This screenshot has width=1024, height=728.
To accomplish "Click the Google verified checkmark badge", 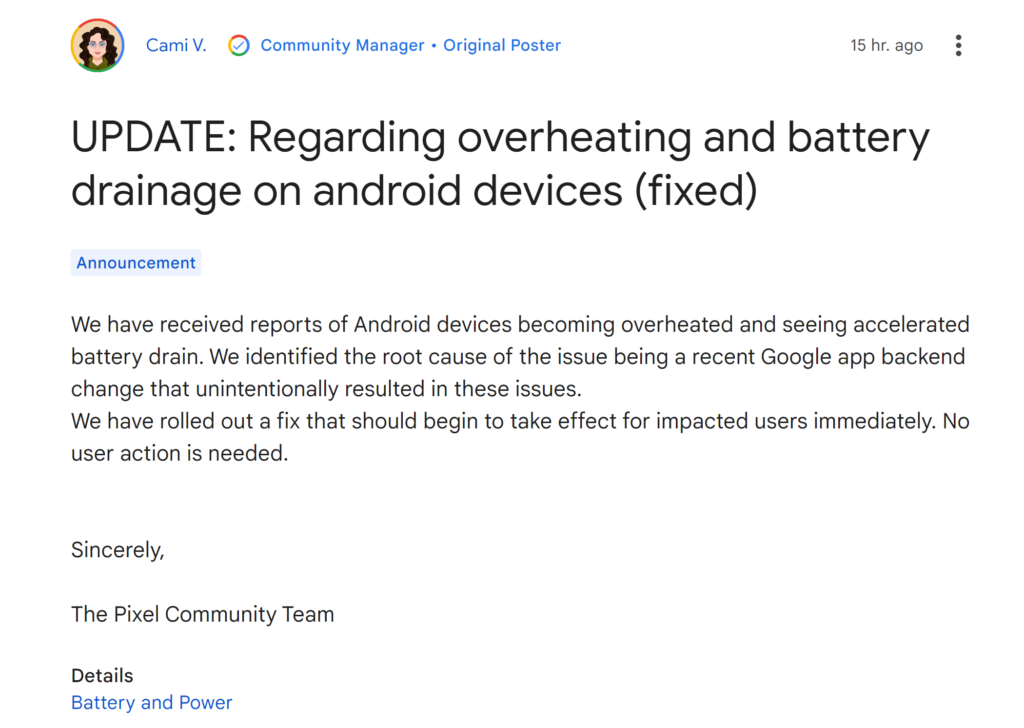I will 239,45.
